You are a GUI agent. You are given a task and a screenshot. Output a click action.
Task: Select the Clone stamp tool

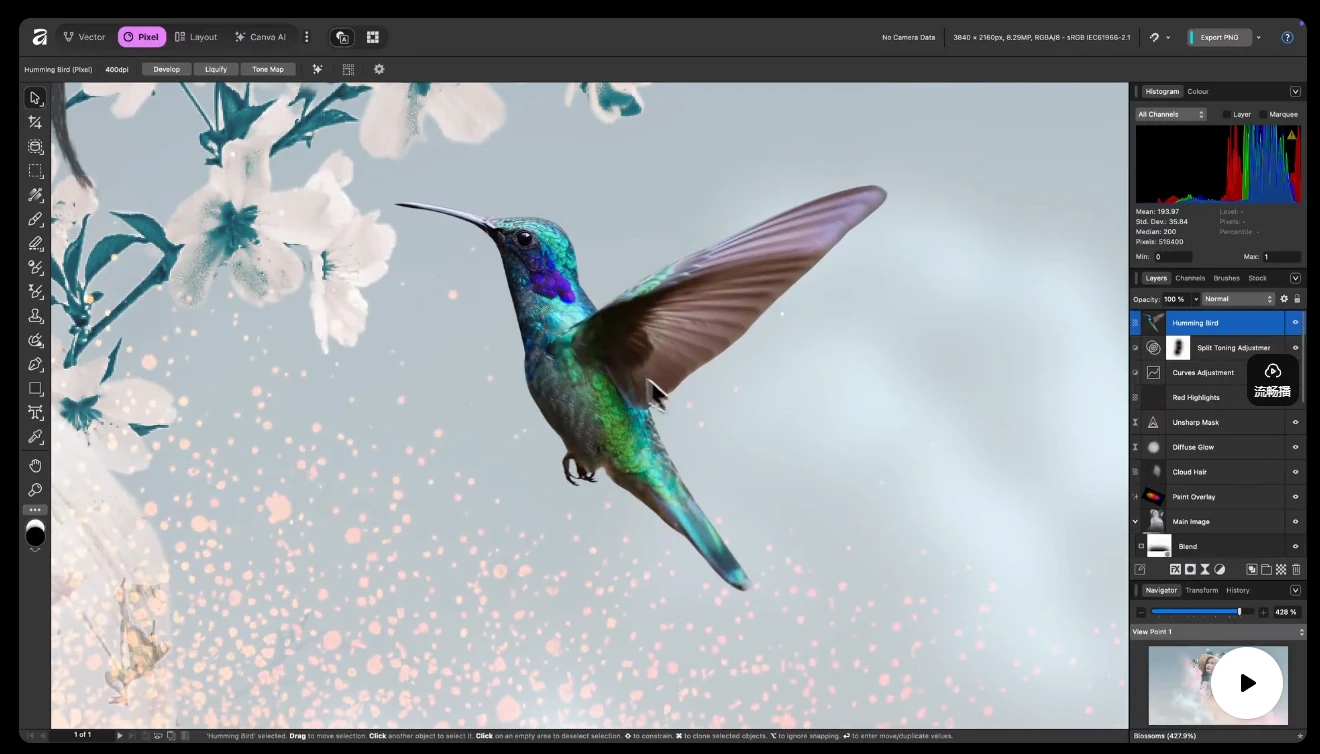pos(35,316)
